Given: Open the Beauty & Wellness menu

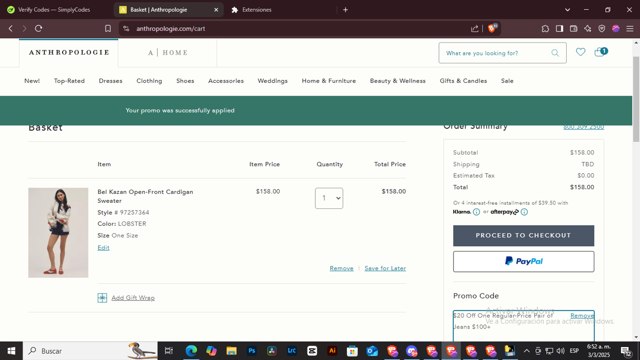Looking at the screenshot, I should pos(398,81).
